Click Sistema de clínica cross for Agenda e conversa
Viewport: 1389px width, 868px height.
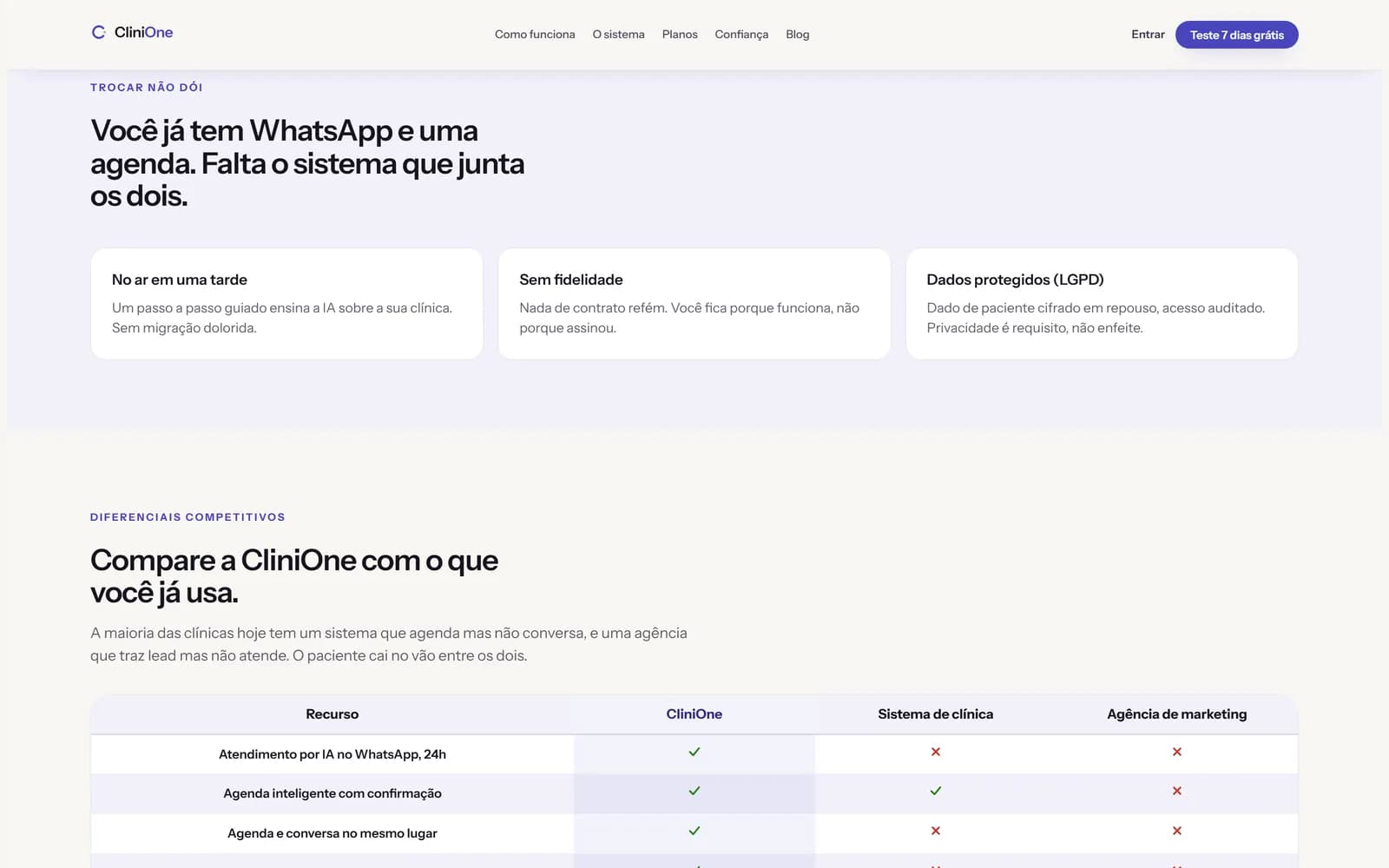click(936, 831)
